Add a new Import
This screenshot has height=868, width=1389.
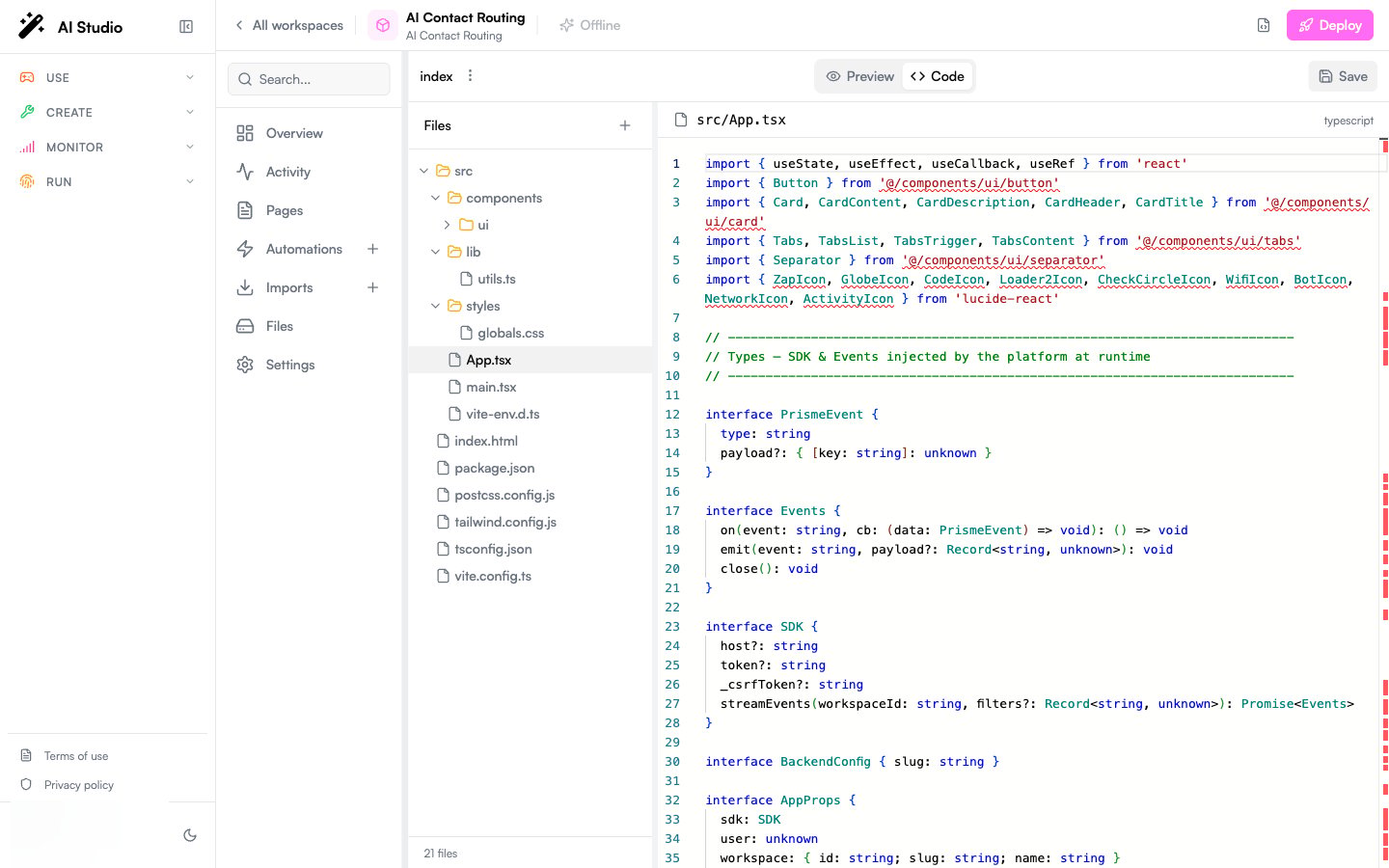[x=372, y=287]
